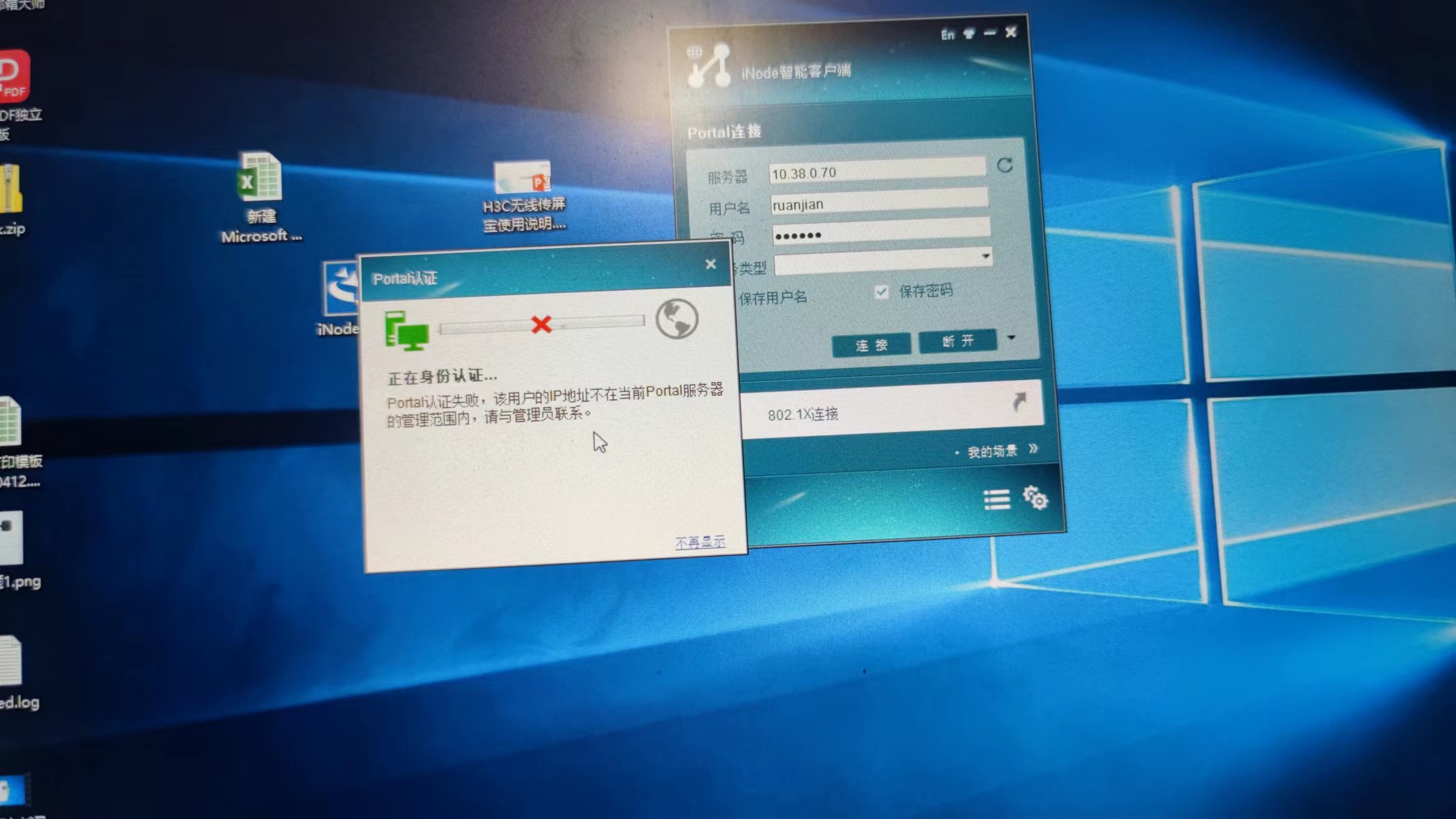Close the Portal认证 dialog
Image resolution: width=1456 pixels, height=819 pixels.
pyautogui.click(x=710, y=264)
